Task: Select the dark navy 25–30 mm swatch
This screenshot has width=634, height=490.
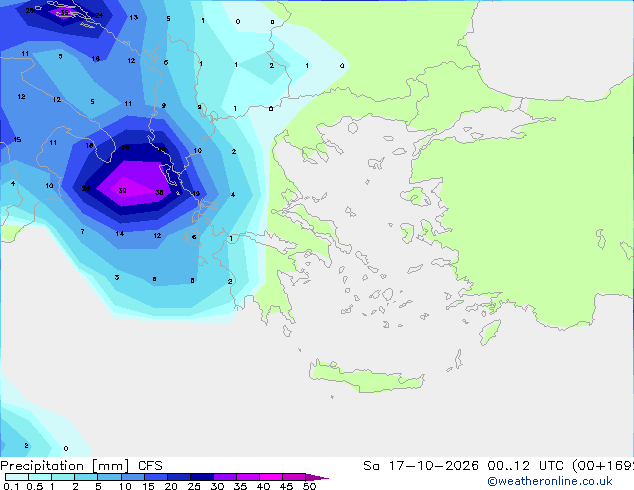Action: (x=201, y=477)
